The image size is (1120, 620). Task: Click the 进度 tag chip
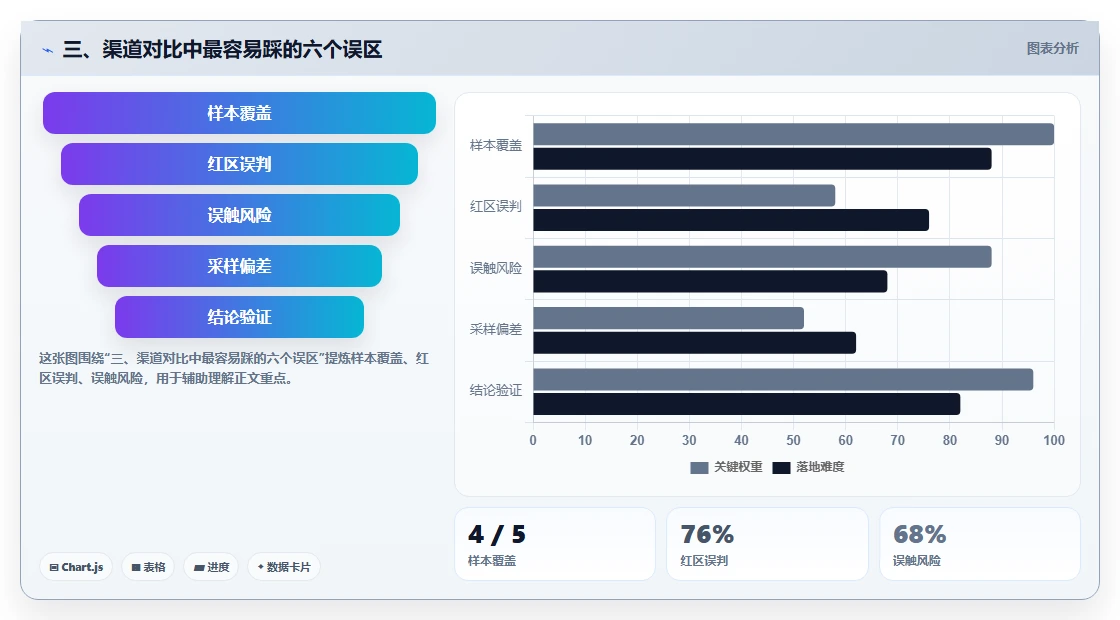(x=211, y=567)
